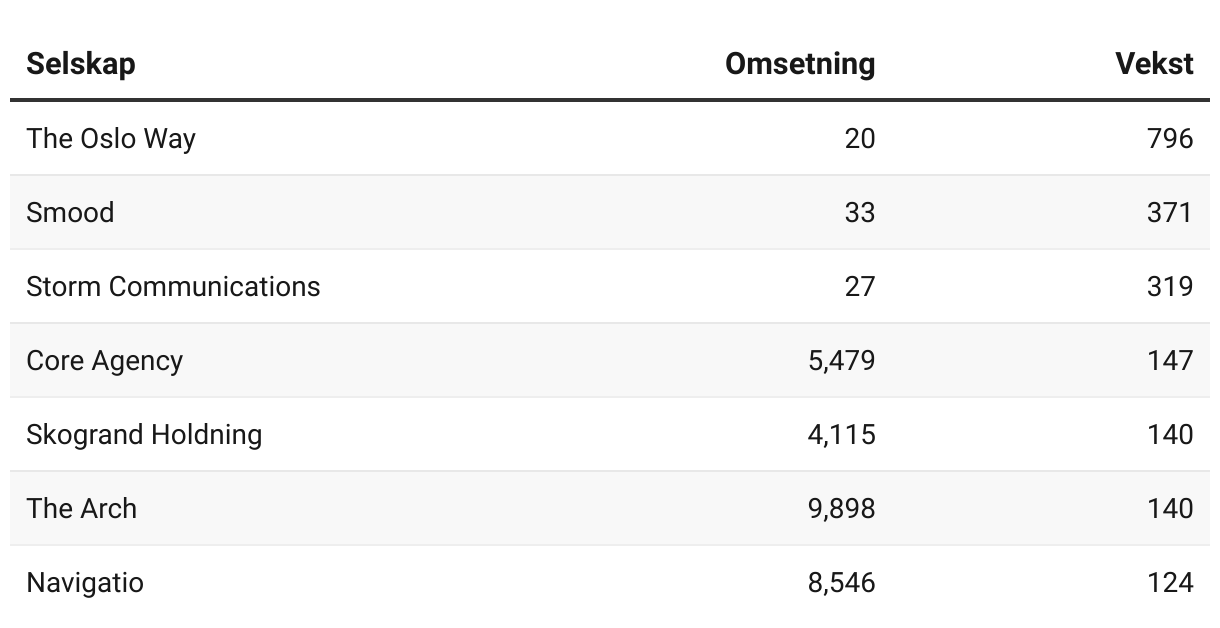
Task: Select the Smood row name
Action: point(70,212)
